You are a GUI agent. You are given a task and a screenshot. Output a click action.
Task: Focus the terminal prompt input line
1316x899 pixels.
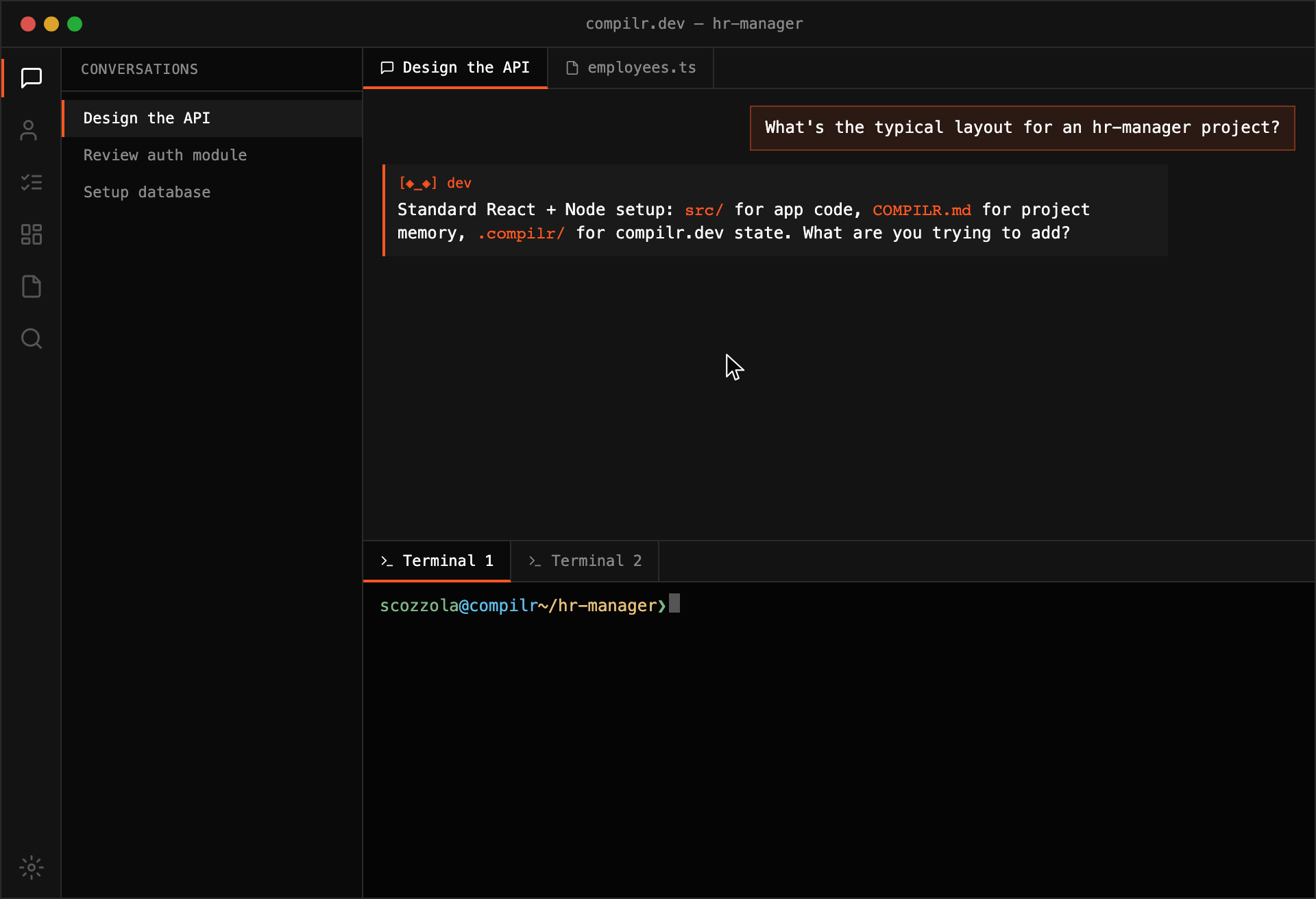838,606
